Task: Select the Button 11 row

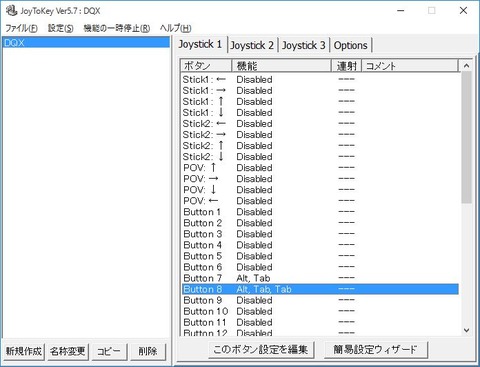Action: coord(320,322)
